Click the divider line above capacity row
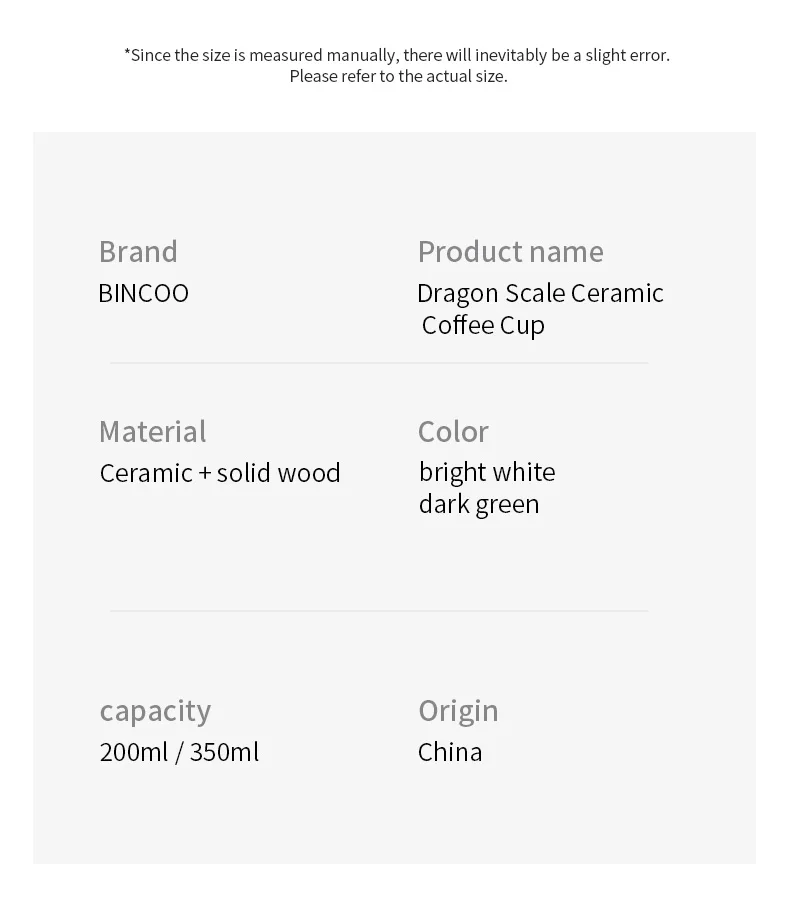The image size is (790, 917). coord(379,611)
